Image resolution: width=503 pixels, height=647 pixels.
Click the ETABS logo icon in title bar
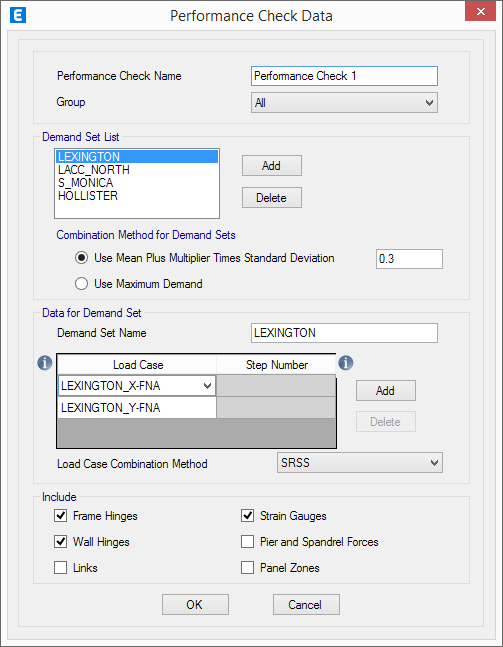click(x=18, y=16)
